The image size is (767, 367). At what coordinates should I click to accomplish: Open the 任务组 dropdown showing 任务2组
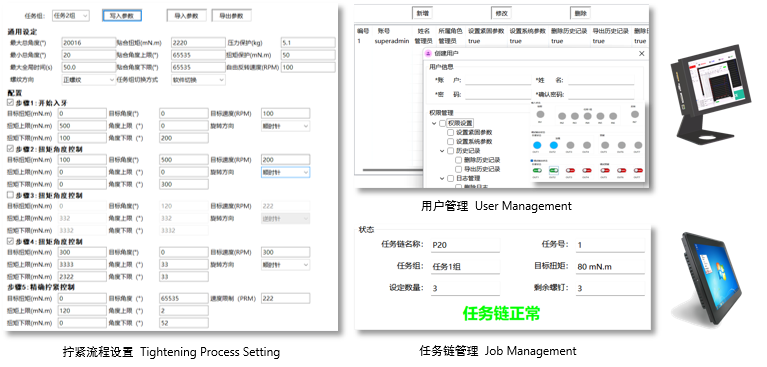pyautogui.click(x=70, y=16)
